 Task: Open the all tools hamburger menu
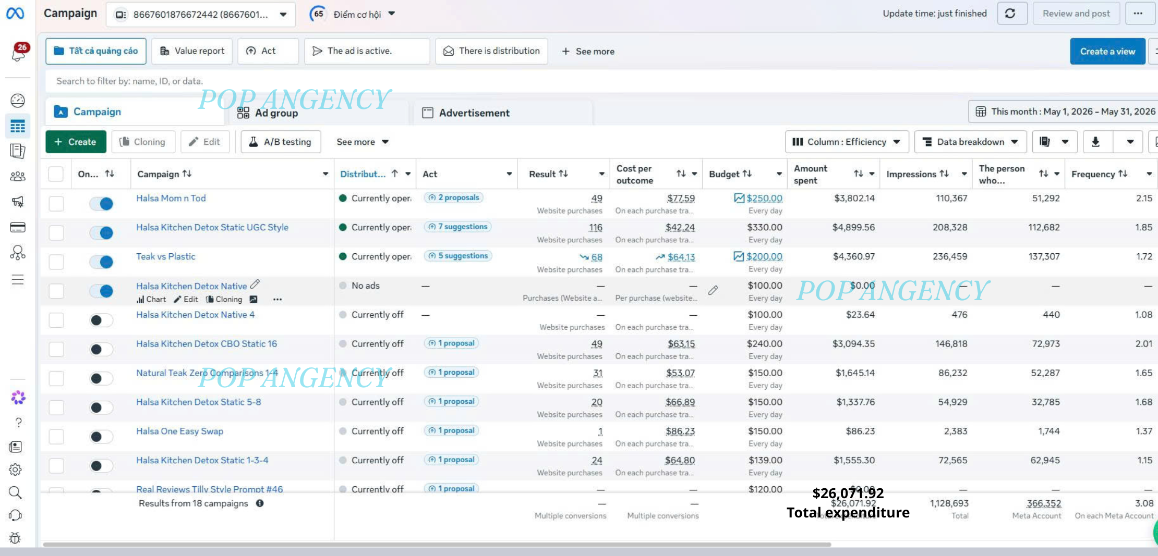18,280
